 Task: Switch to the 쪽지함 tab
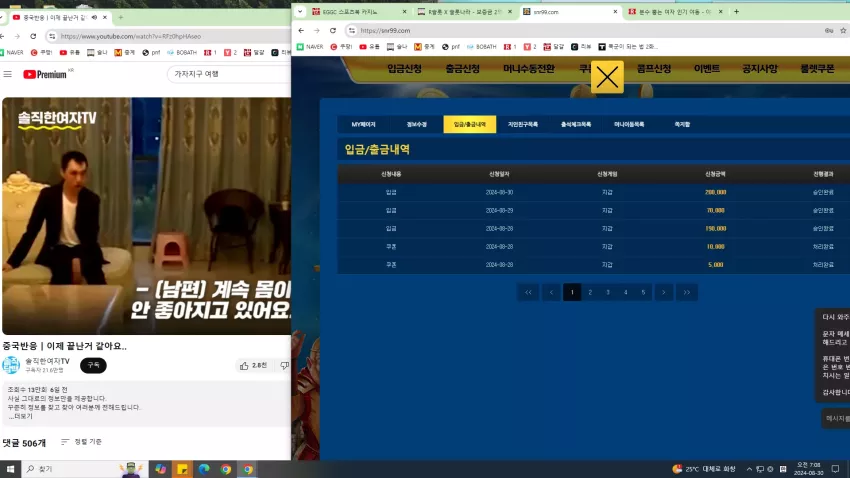[682, 125]
